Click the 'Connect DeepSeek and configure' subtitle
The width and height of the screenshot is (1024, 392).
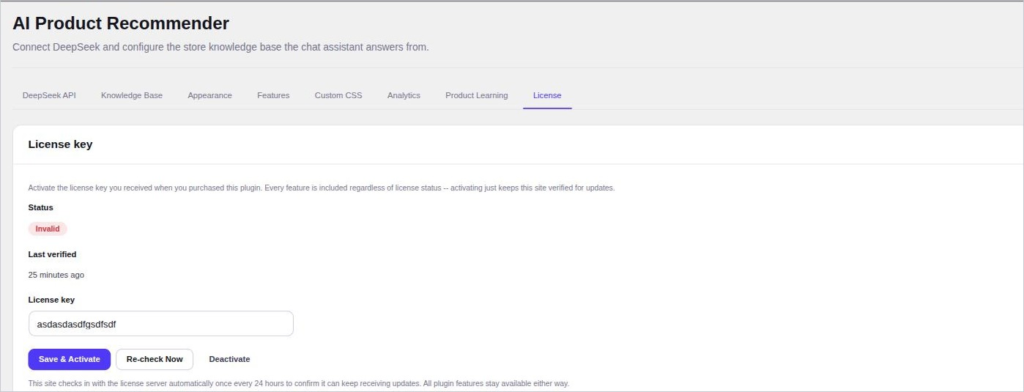click(x=221, y=47)
